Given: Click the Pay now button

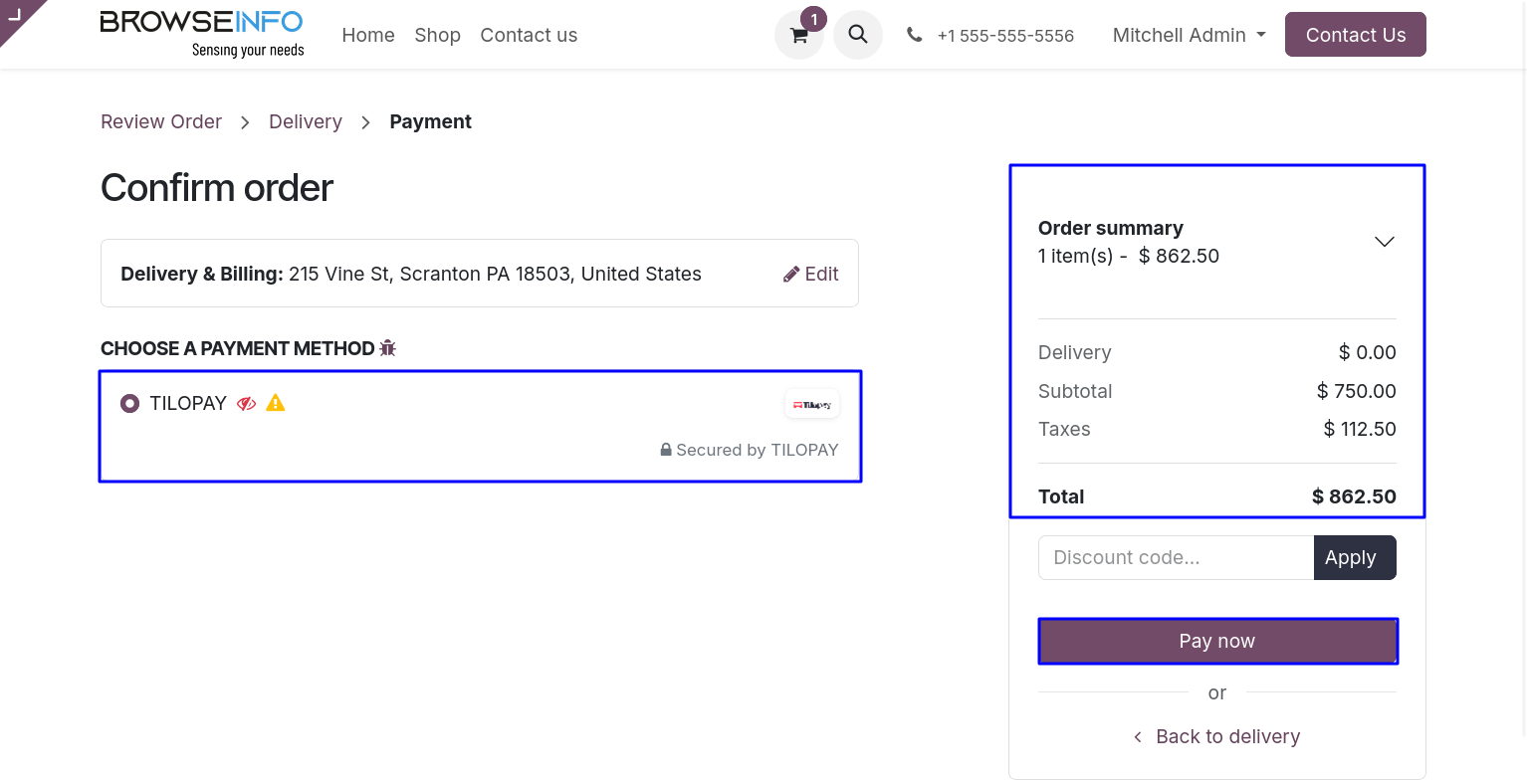Looking at the screenshot, I should (1217, 641).
